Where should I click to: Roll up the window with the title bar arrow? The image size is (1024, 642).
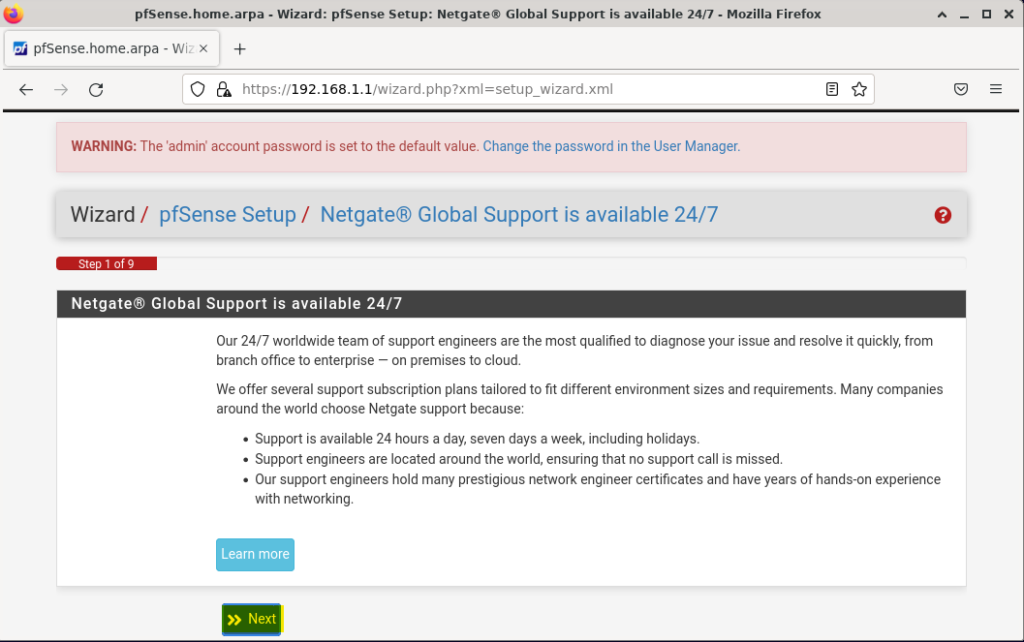pos(942,14)
